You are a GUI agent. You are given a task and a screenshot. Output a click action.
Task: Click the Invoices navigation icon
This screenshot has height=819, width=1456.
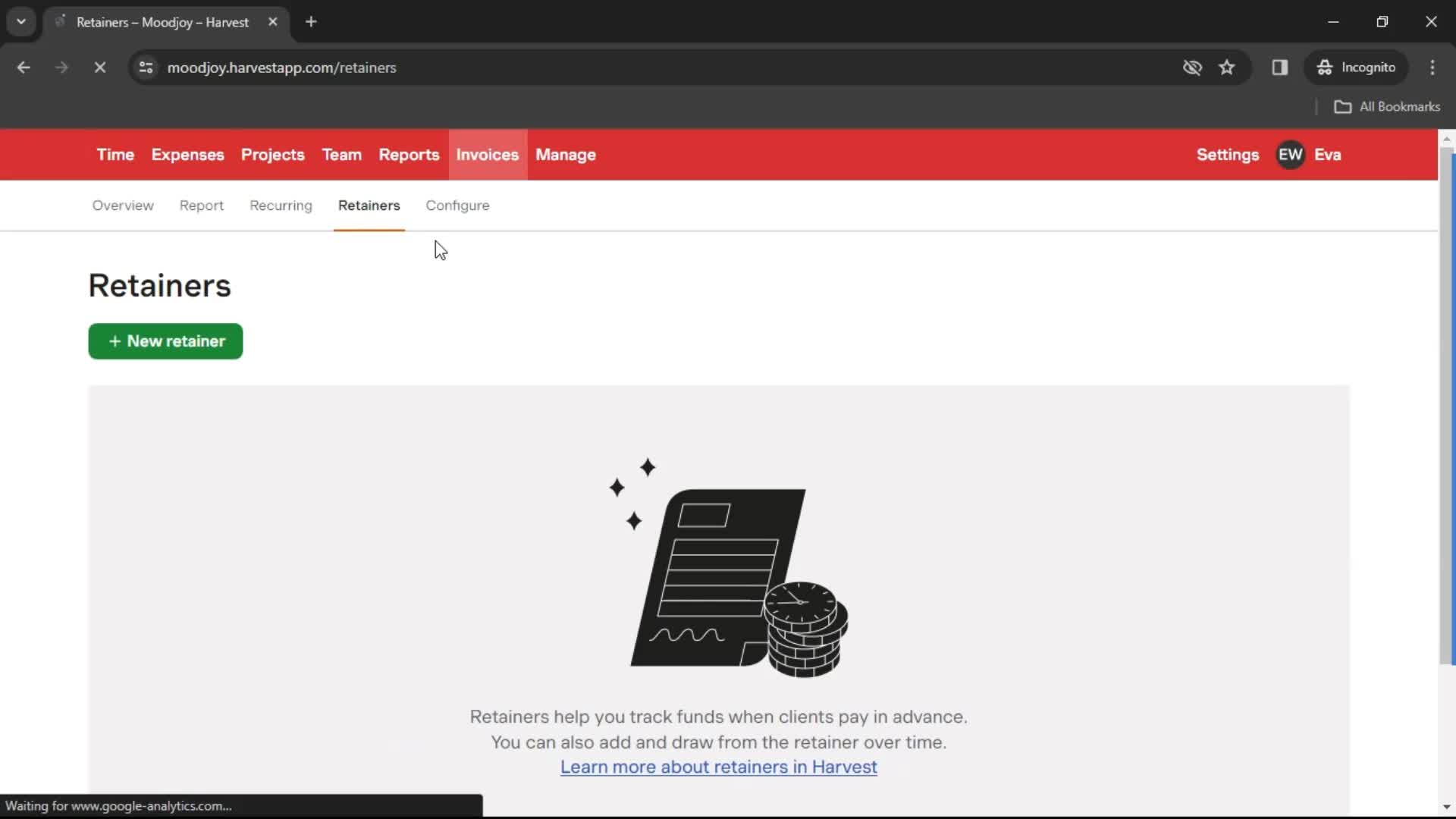(x=488, y=154)
